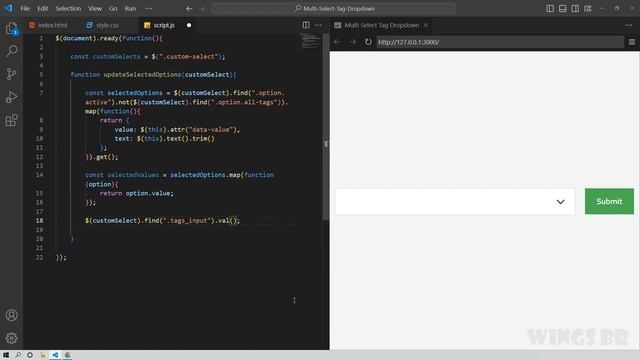Go forward with the title bar arrow
Image resolution: width=640 pixels, height=360 pixels.
202,9
